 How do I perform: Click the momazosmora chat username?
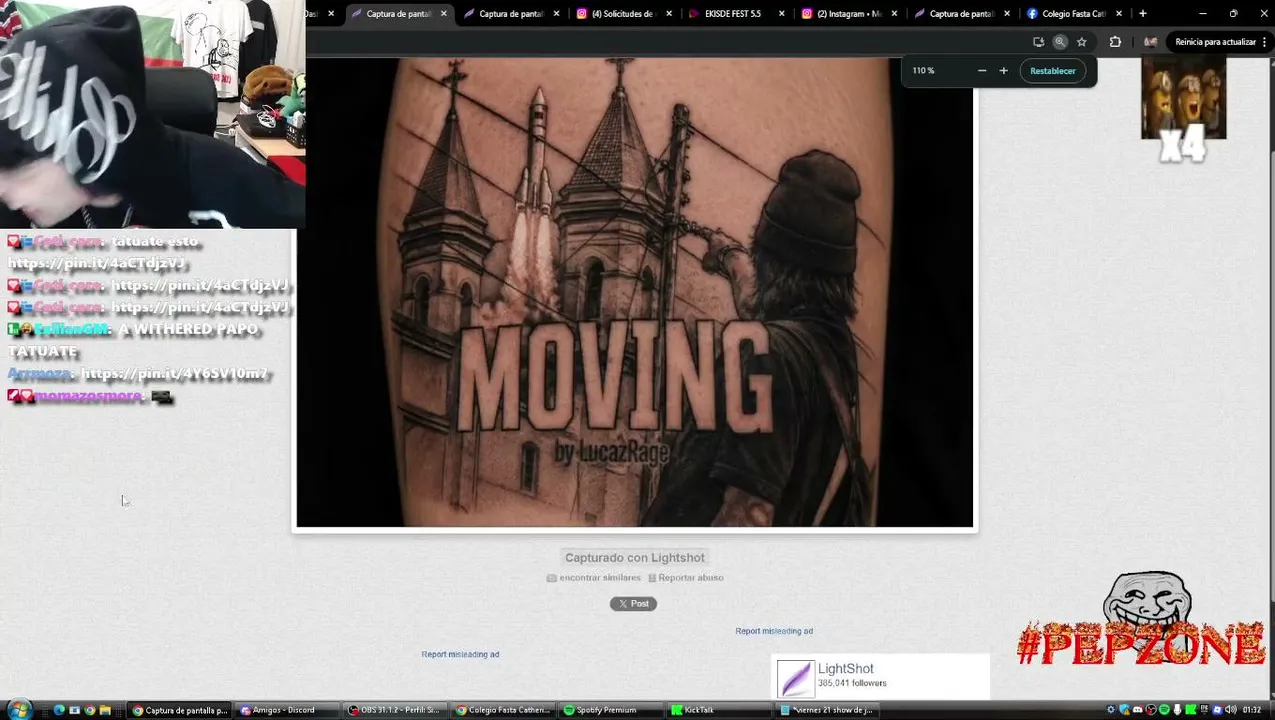click(x=88, y=396)
